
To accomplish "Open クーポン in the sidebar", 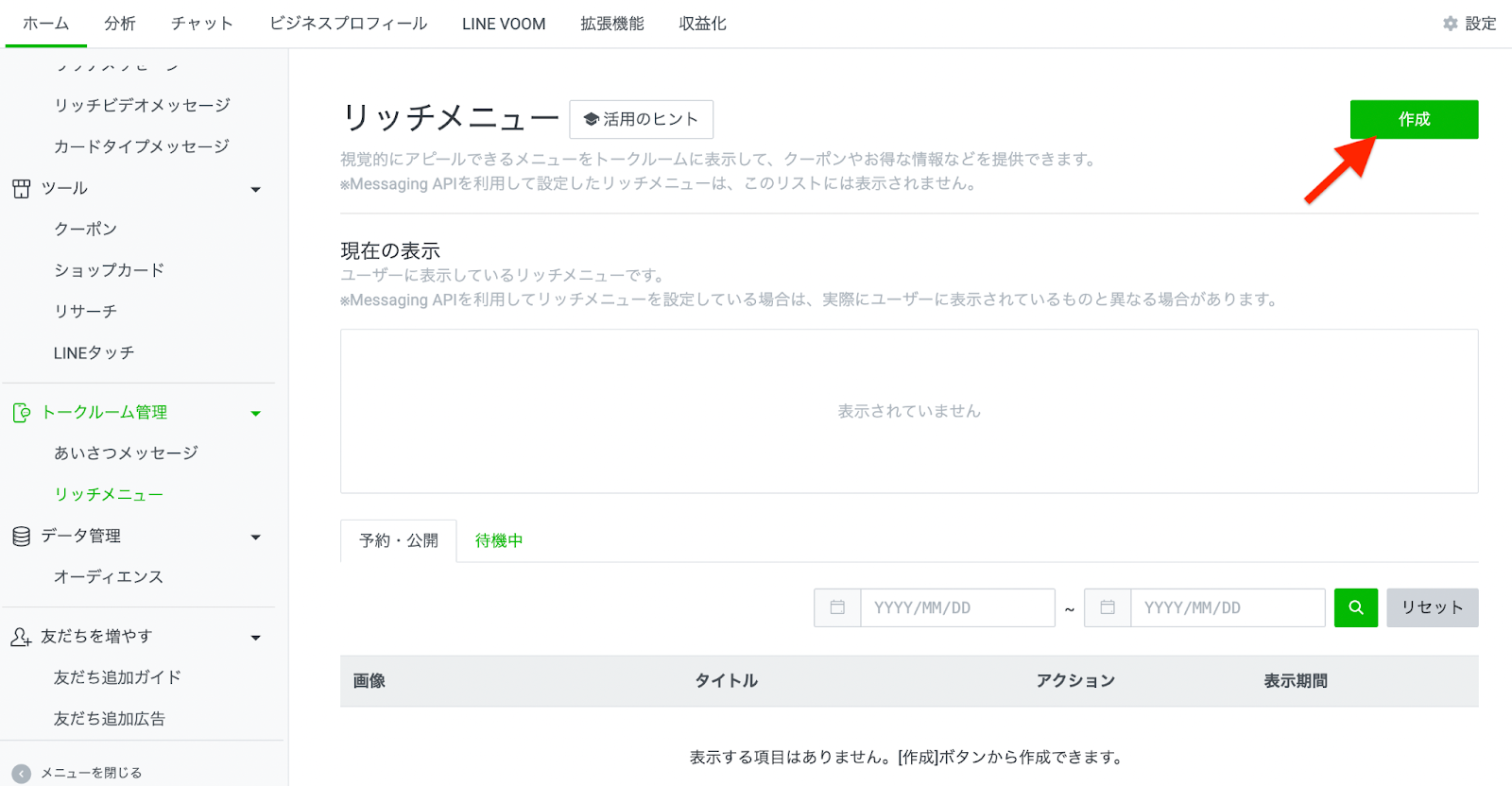I will click(x=86, y=230).
